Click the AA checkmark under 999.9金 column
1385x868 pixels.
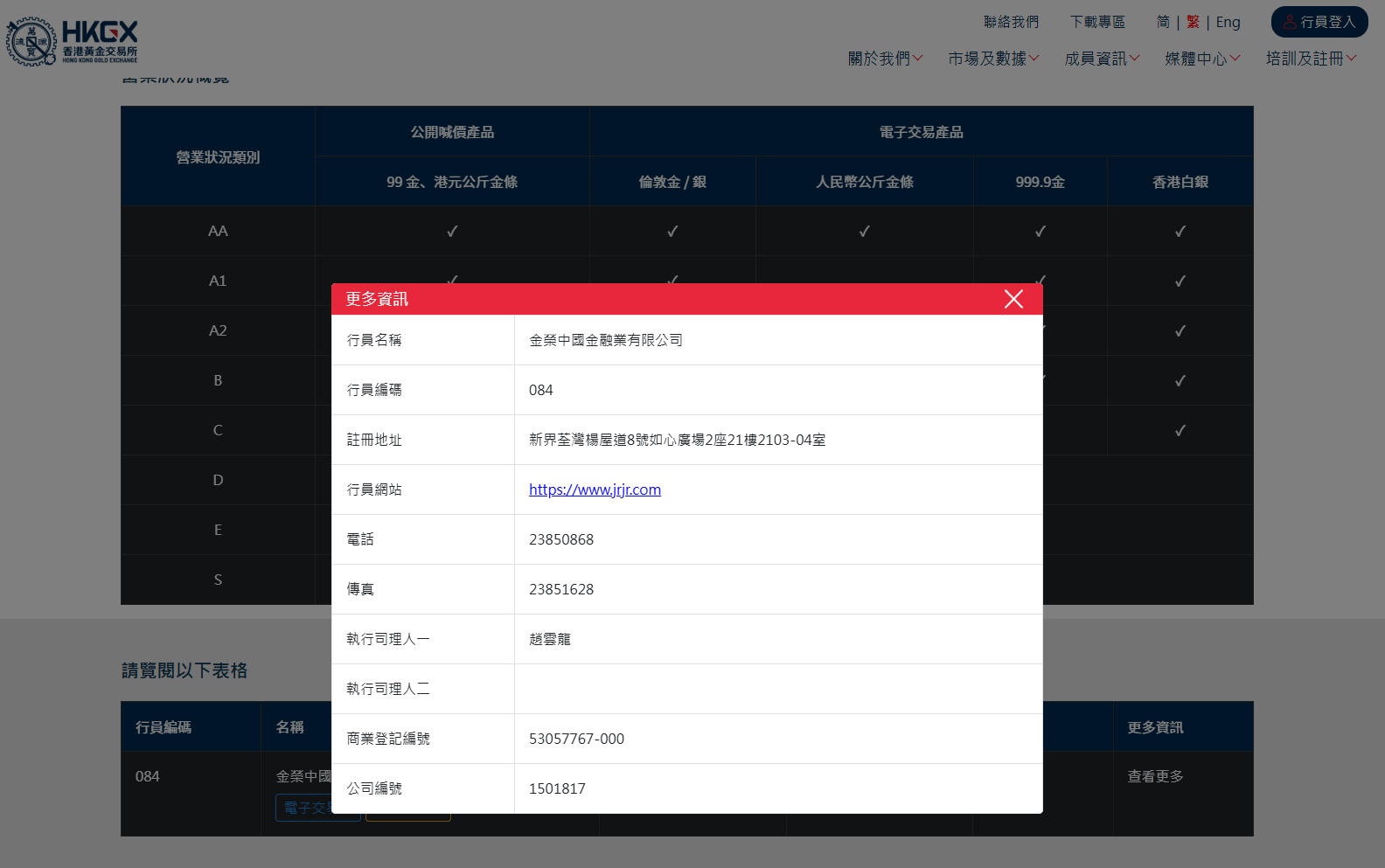click(1040, 232)
